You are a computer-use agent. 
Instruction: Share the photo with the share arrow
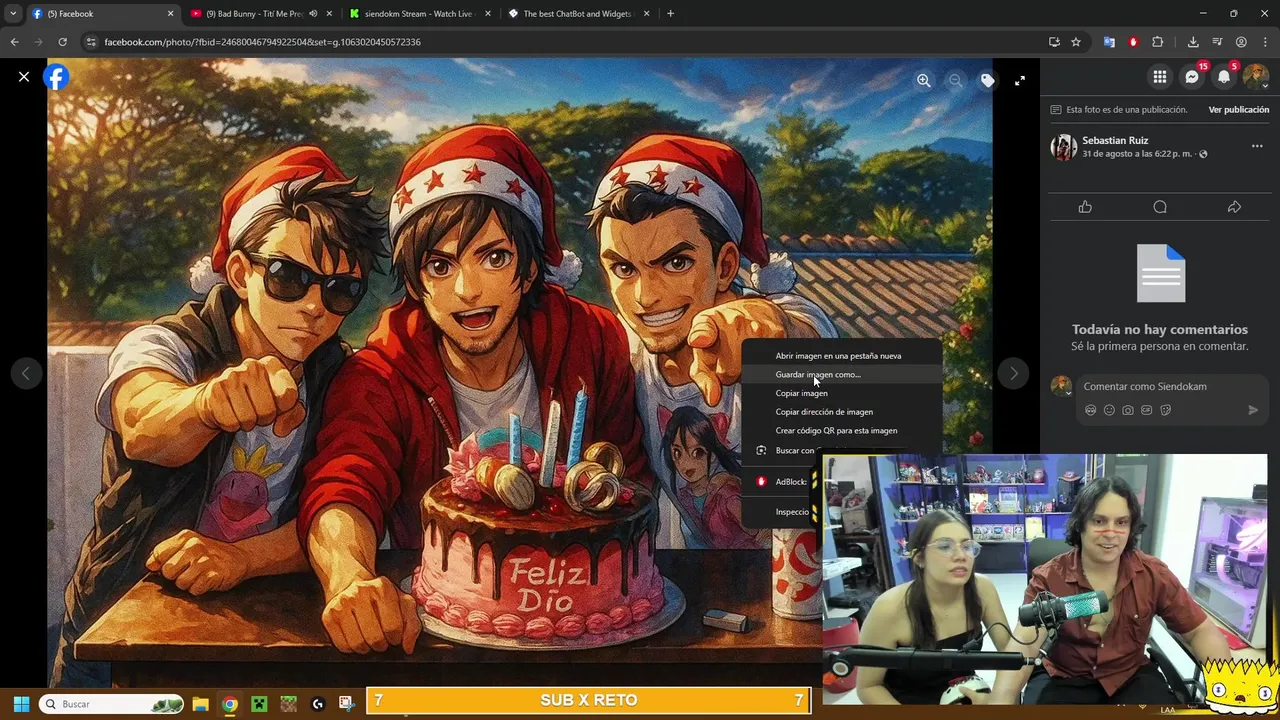pyautogui.click(x=1234, y=207)
